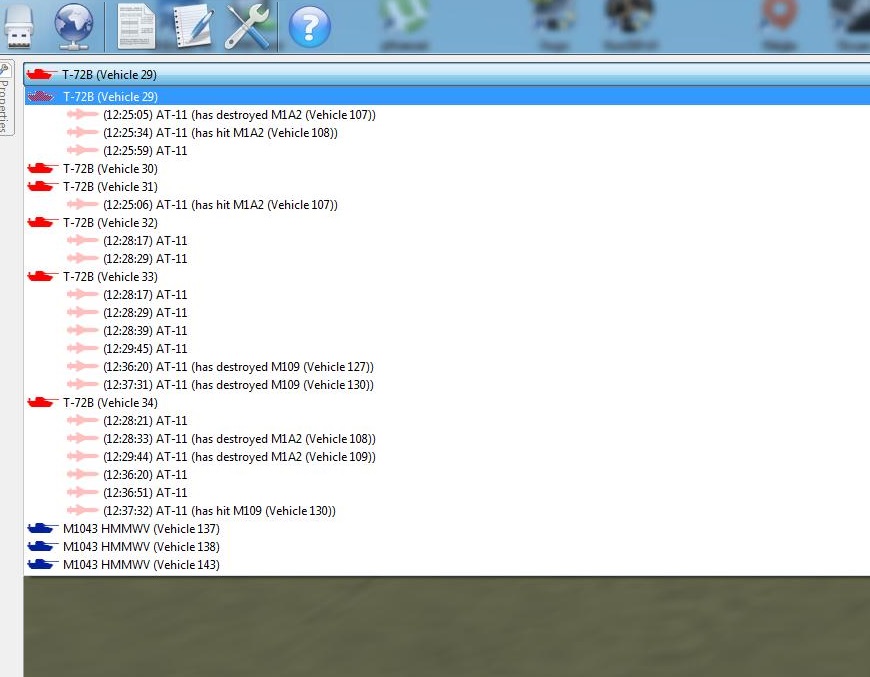Select T-72B (Vehicle 34) entry
This screenshot has width=870, height=677.
(110, 402)
